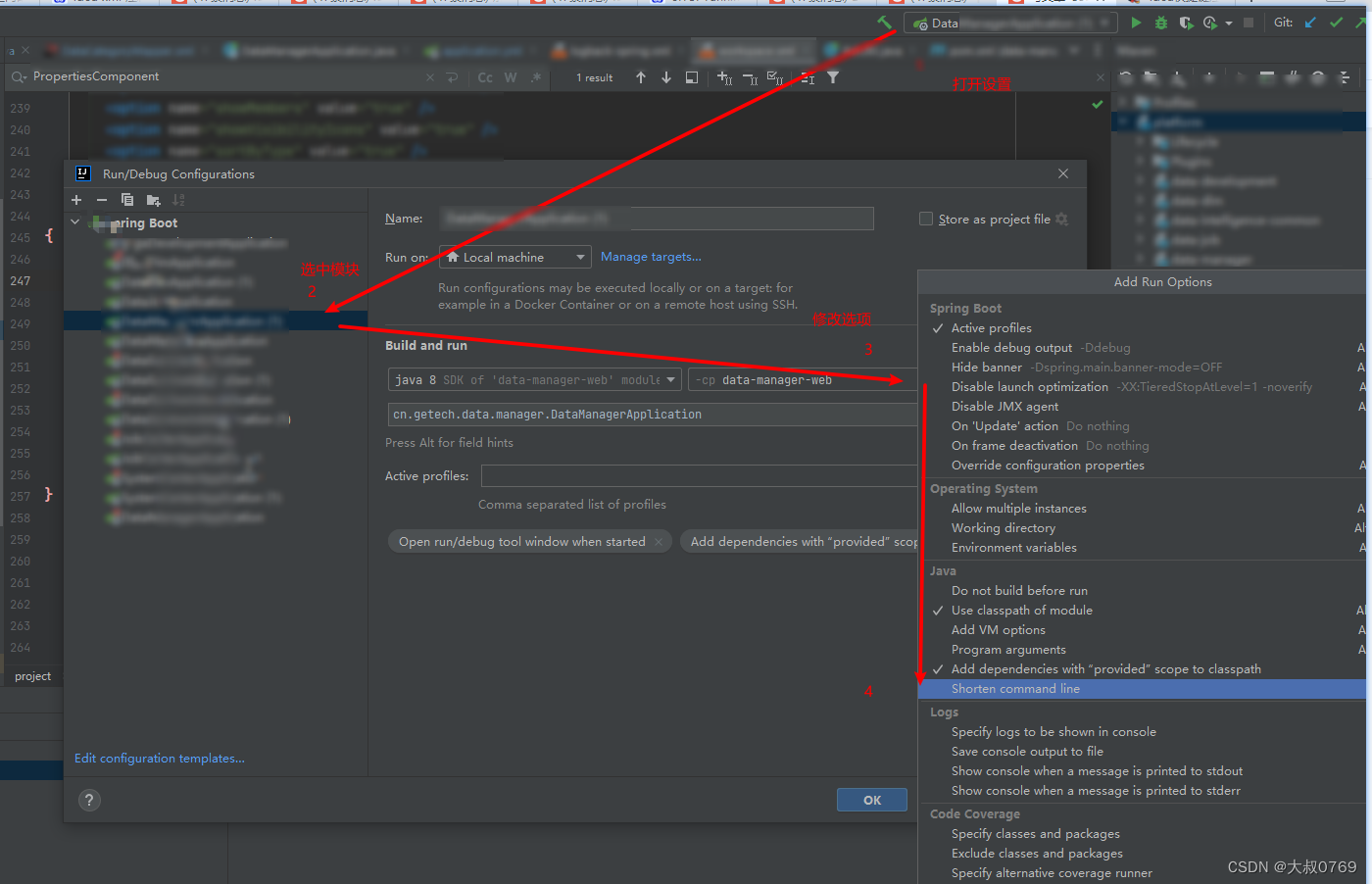Remove the 'Open run/debug tool window' tag
Screen dimensions: 1372x884
[659, 542]
